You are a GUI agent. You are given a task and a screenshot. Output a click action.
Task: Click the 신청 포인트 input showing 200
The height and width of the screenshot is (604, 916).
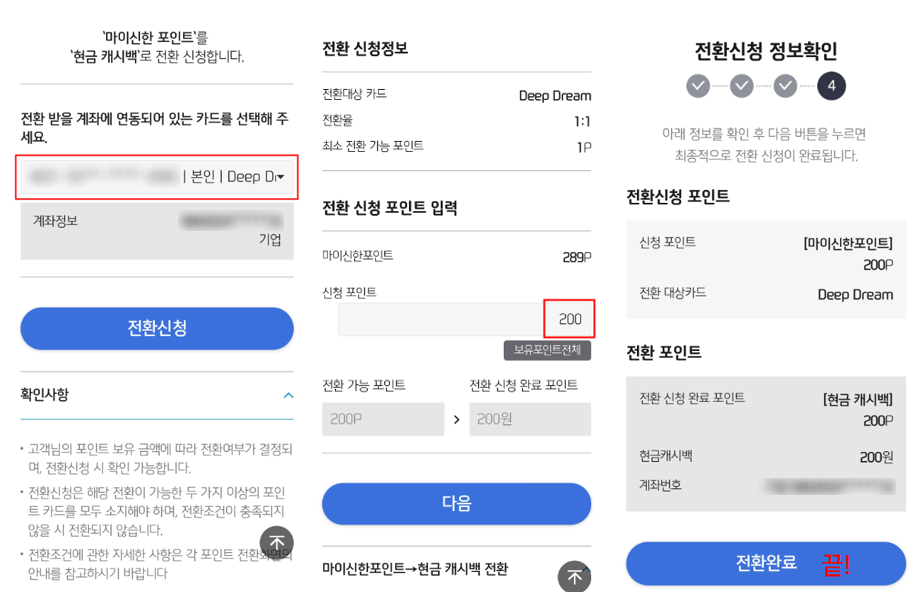[570, 318]
